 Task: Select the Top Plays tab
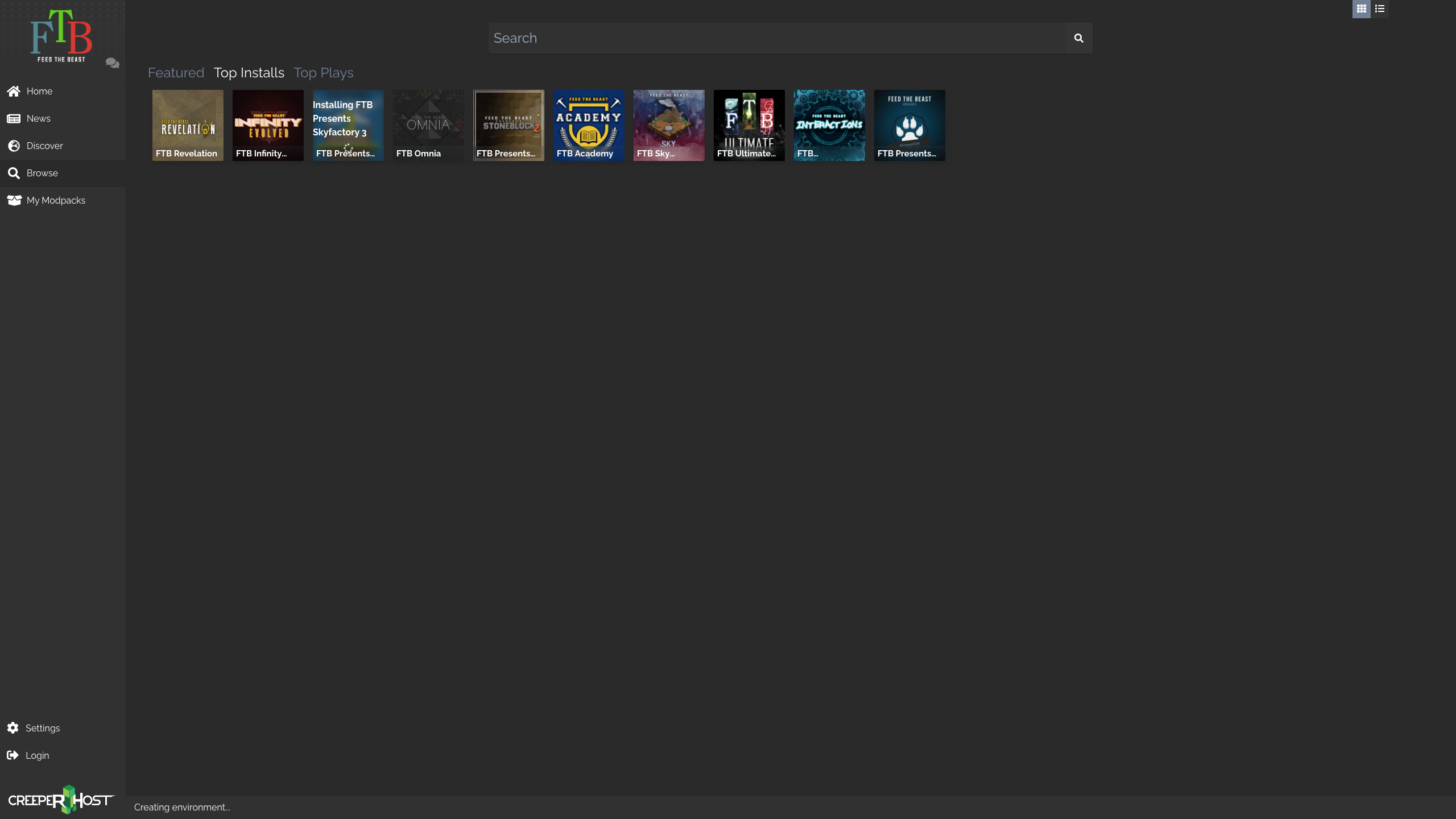coord(323,73)
